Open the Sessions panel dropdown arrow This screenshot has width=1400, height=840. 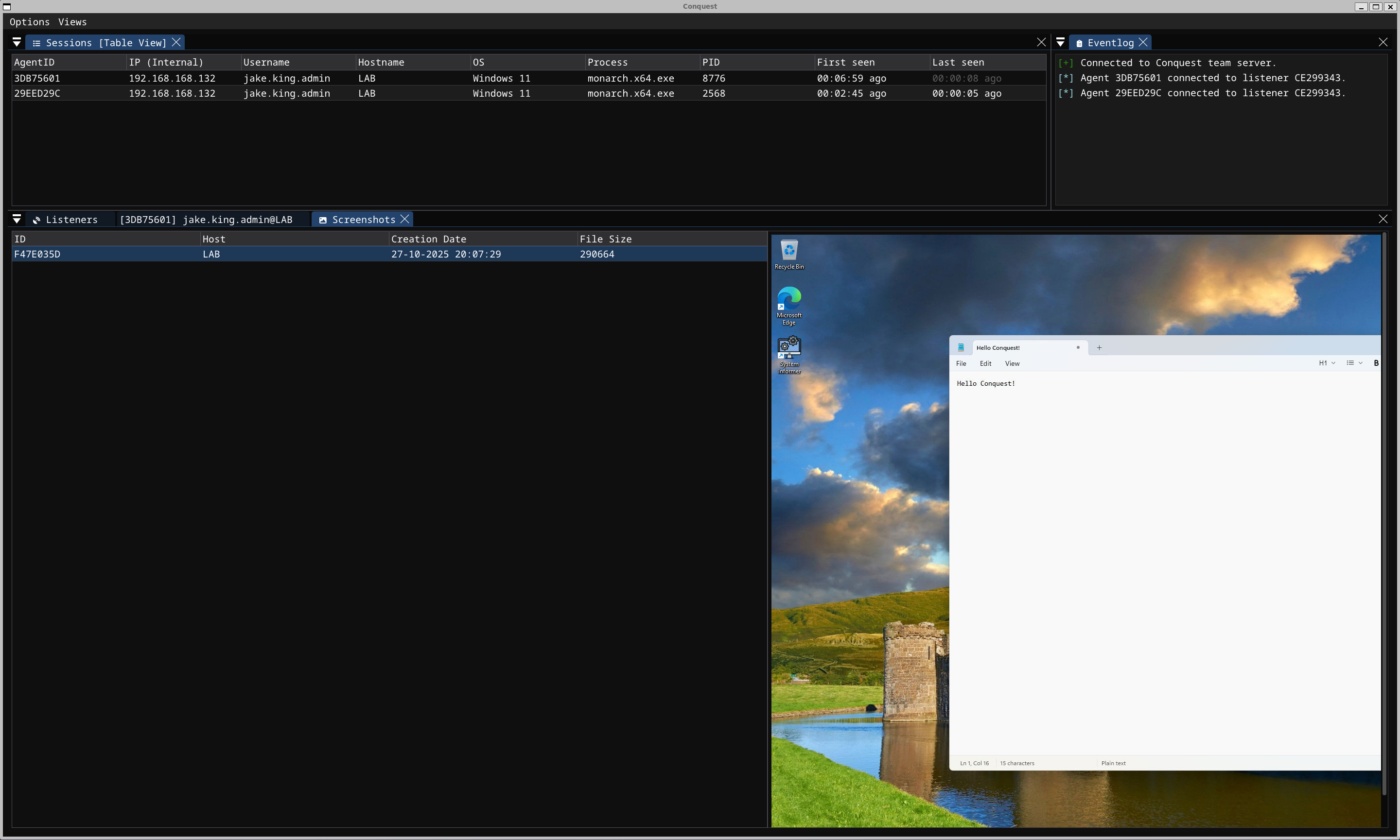click(x=17, y=41)
